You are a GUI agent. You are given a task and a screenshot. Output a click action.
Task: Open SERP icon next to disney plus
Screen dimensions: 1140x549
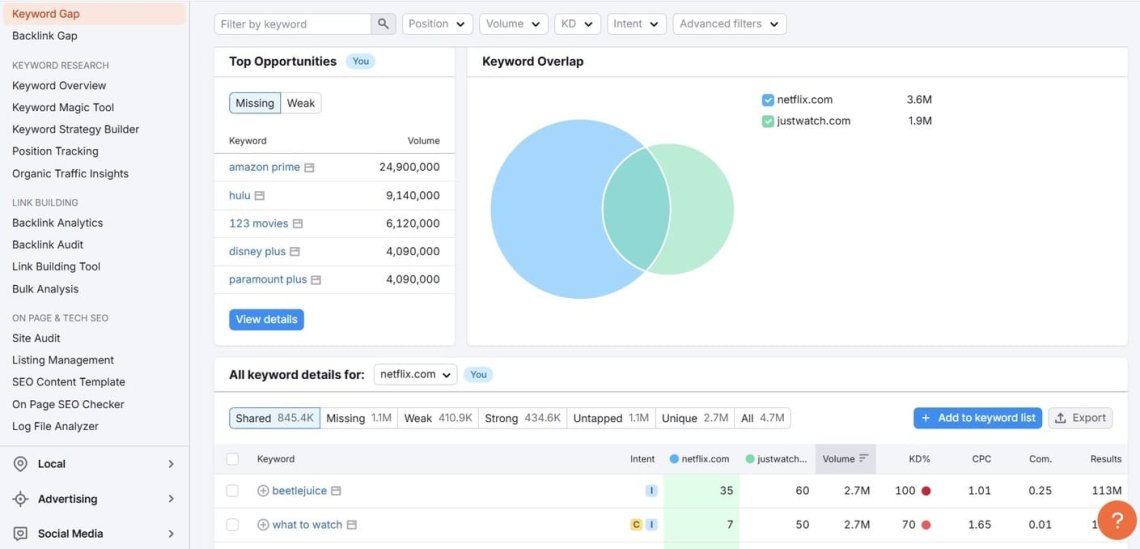pyautogui.click(x=294, y=252)
